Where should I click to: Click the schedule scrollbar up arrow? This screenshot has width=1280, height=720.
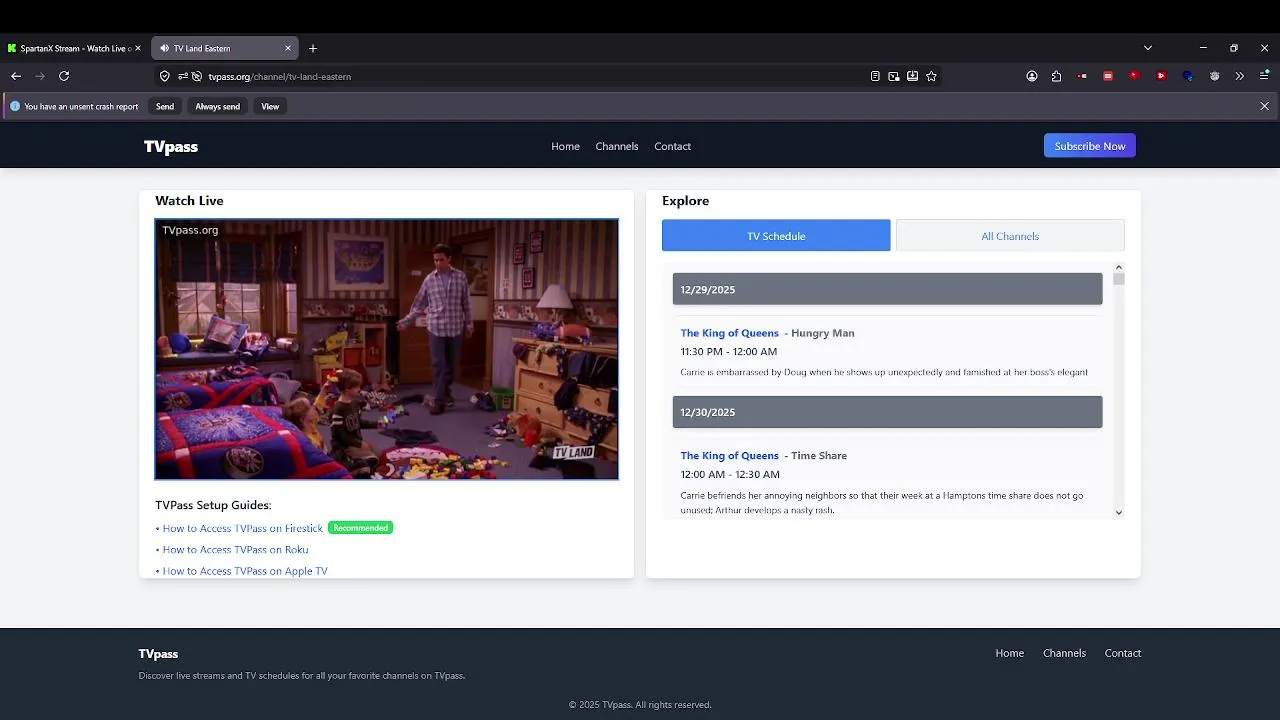[x=1118, y=268]
